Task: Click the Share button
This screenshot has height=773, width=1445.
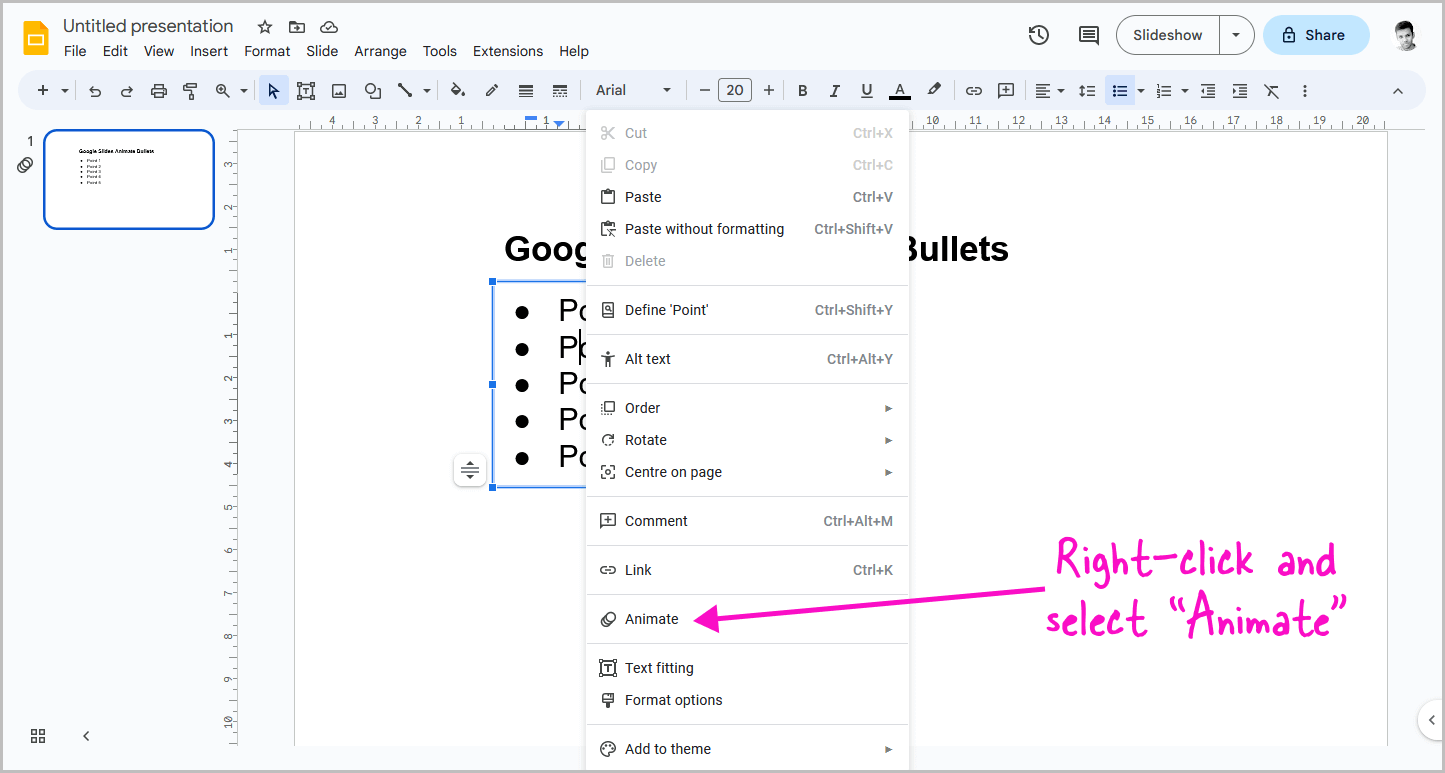Action: 1316,35
